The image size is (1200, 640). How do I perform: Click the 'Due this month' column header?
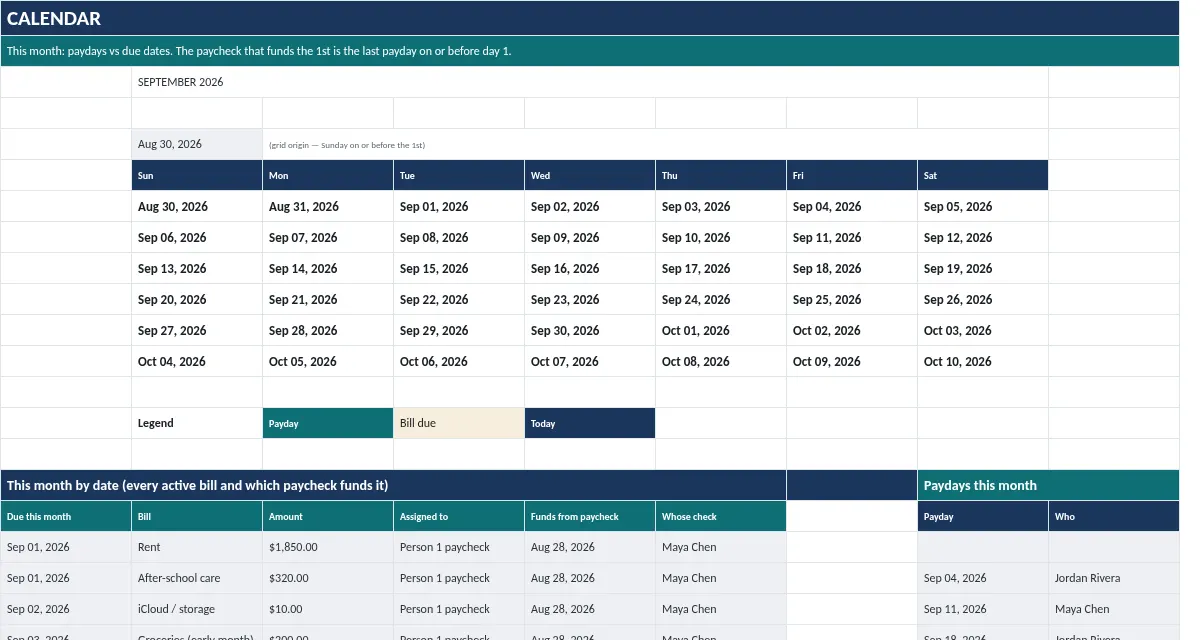click(66, 516)
